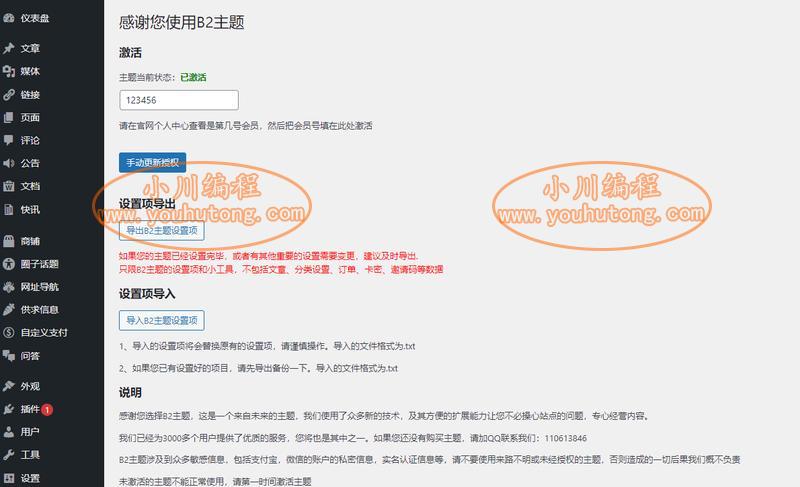800x487 pixels.
Task: Click the 设置项导出 section heading
Action: point(147,204)
